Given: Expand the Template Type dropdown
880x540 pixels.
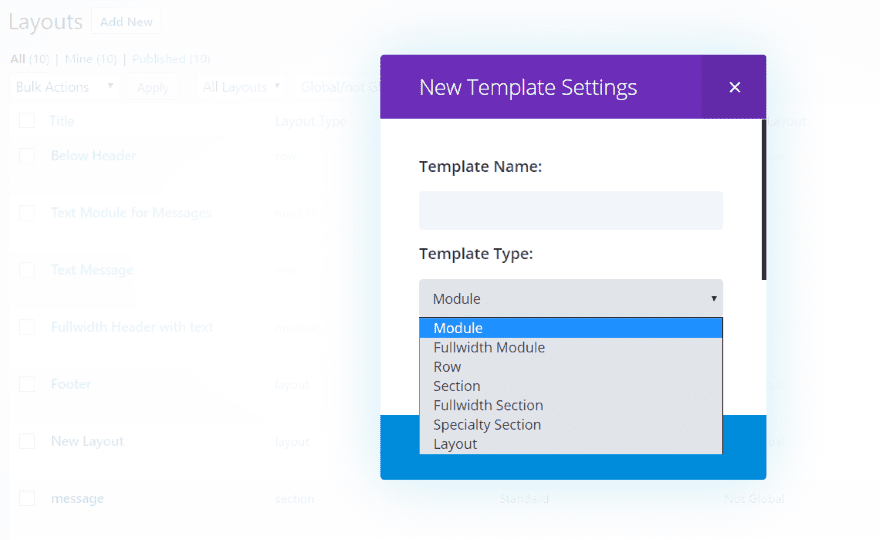Looking at the screenshot, I should pos(570,298).
